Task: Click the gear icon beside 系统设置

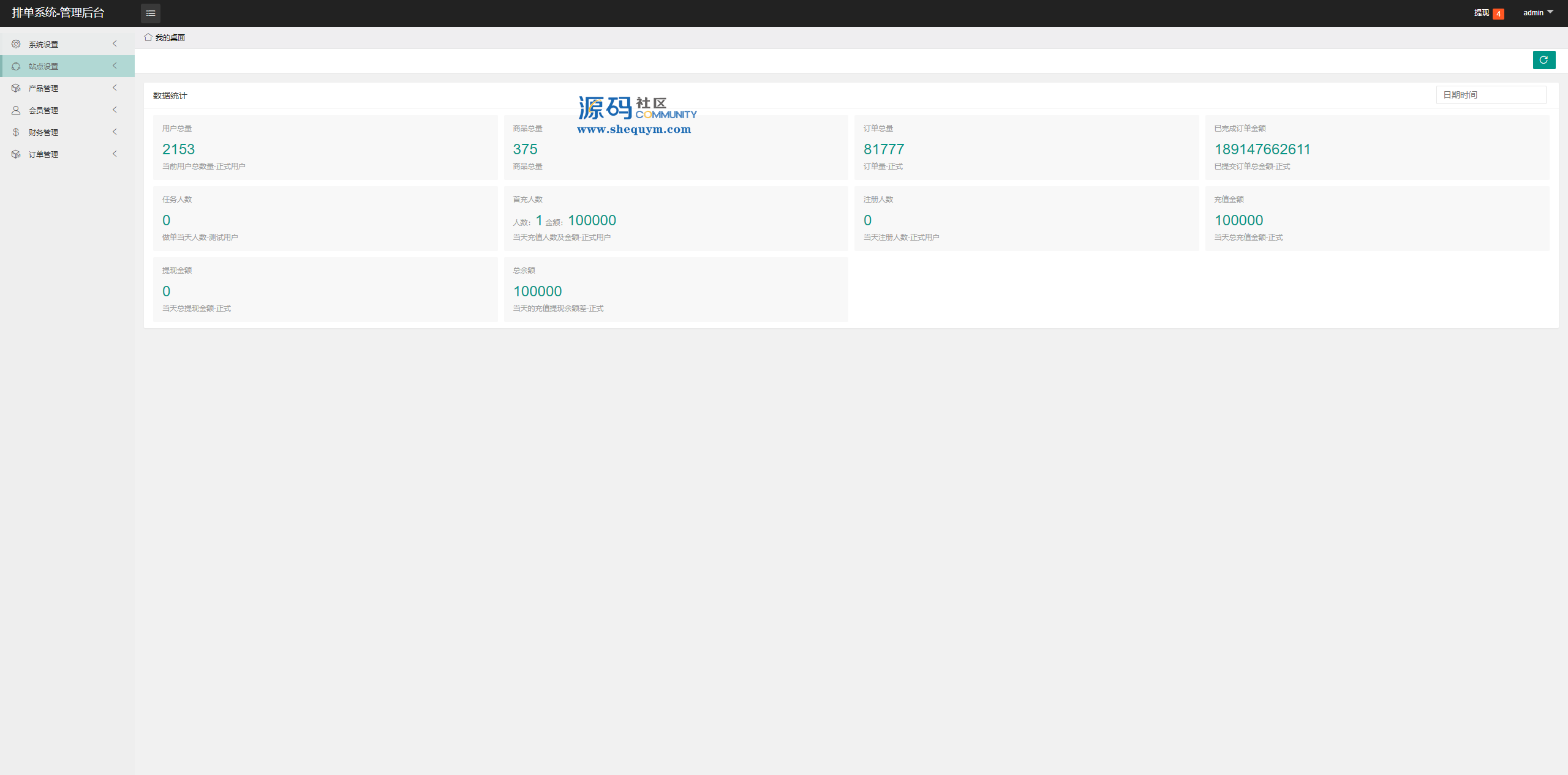Action: click(x=16, y=44)
